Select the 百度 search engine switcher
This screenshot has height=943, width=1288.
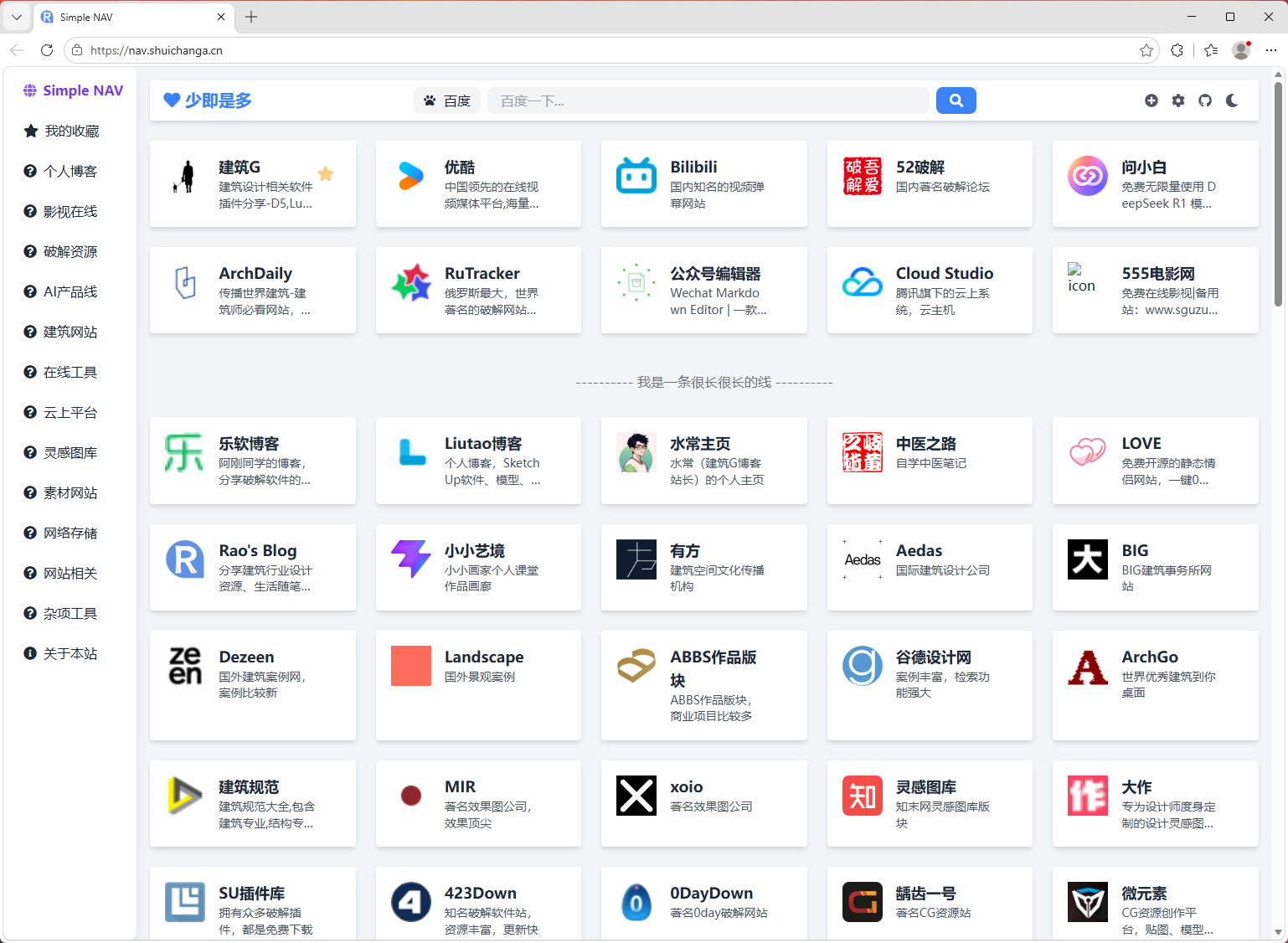(x=447, y=100)
